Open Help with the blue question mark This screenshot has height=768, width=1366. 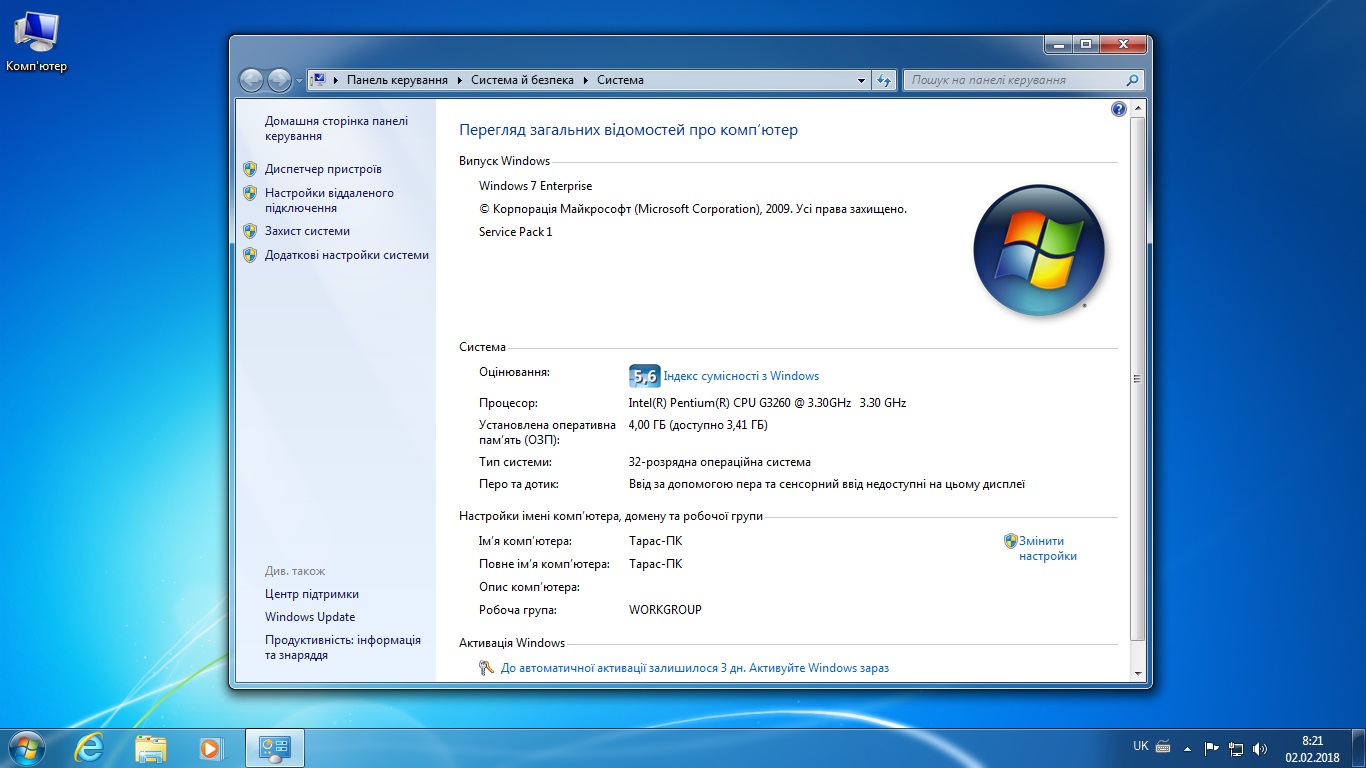(1119, 109)
